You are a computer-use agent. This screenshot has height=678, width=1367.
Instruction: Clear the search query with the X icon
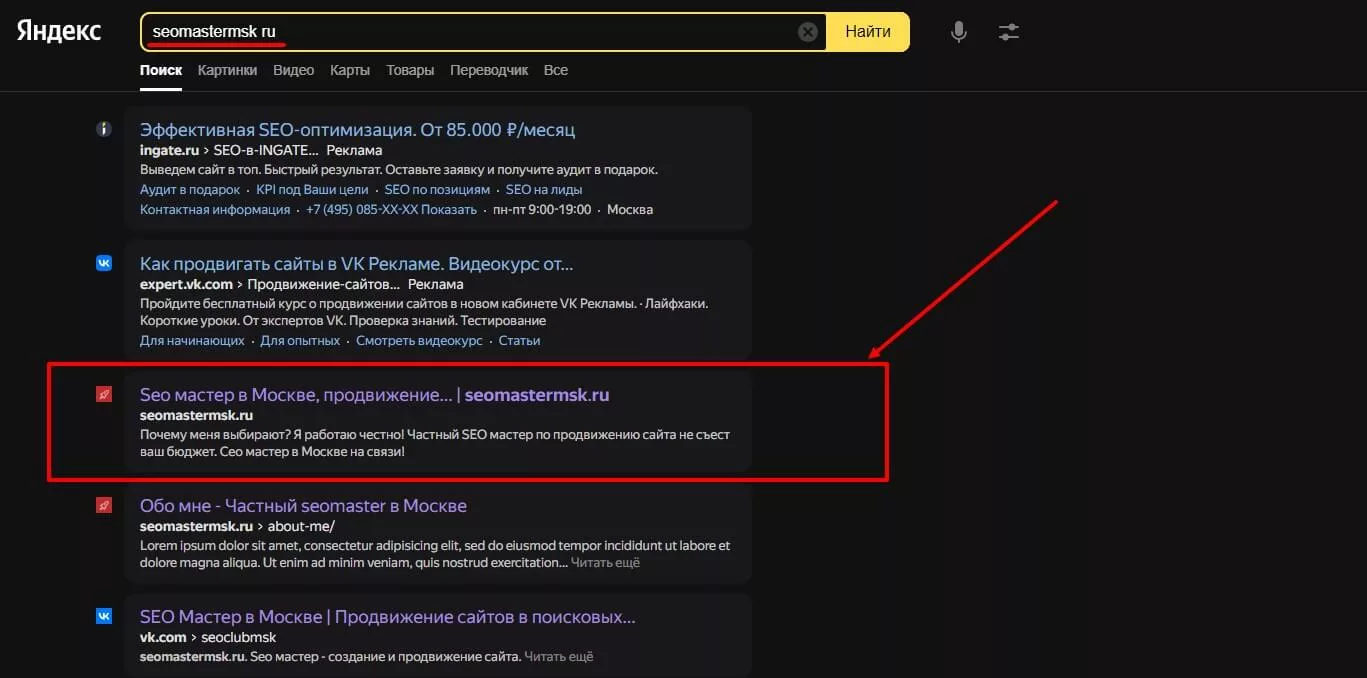[808, 32]
